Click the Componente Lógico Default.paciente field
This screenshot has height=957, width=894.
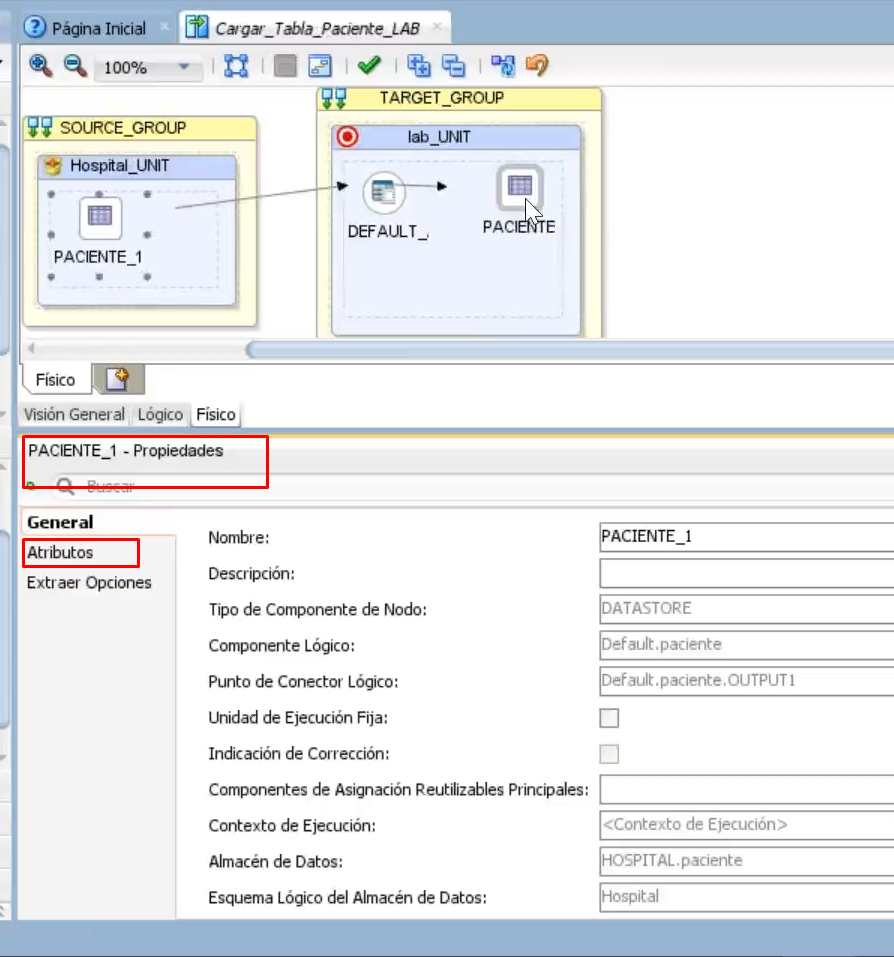[x=746, y=645]
